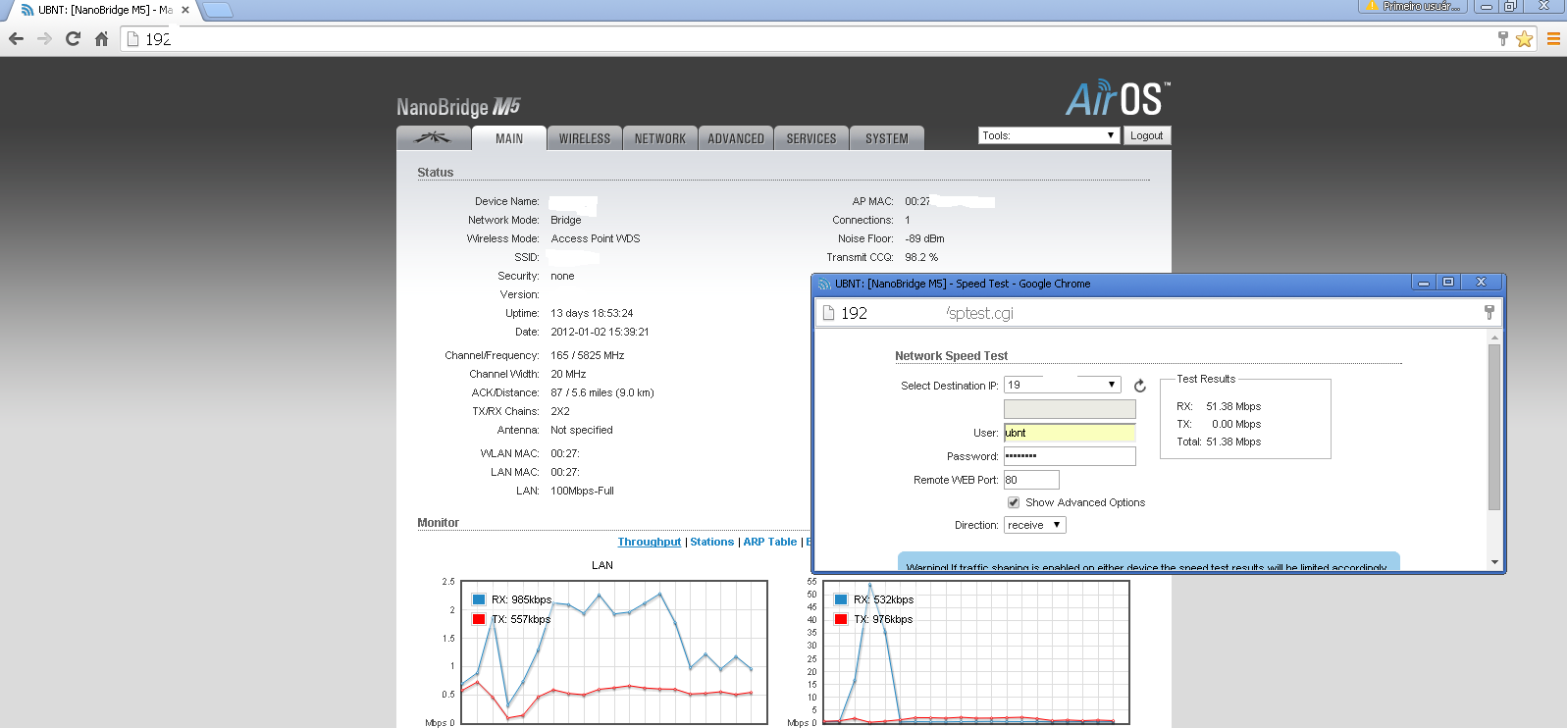
Task: Go back using the browser back arrow
Action: (16, 39)
